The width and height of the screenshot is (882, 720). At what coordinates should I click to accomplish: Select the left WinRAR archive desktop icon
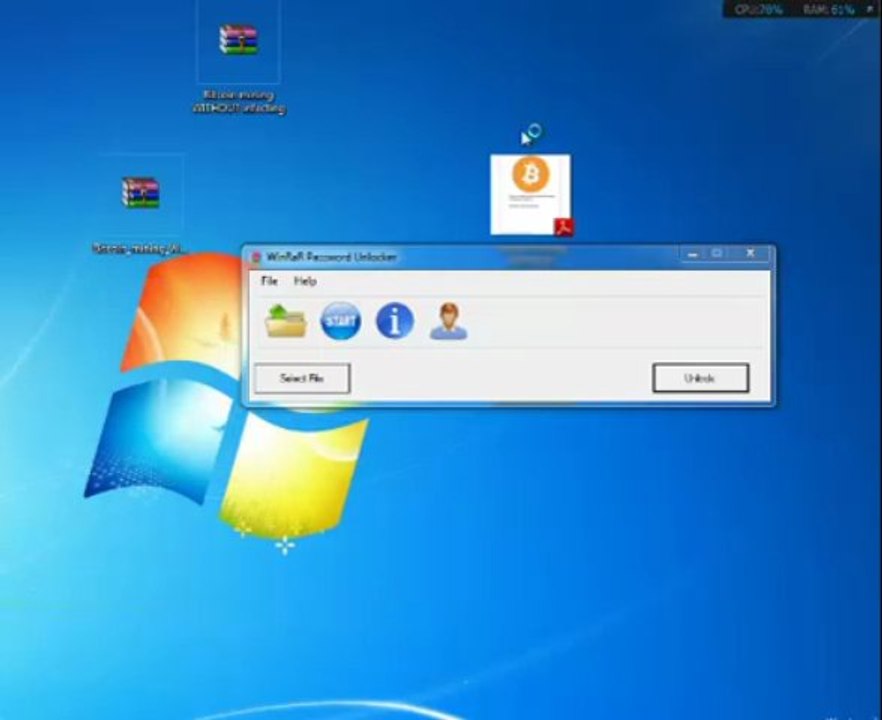[141, 193]
